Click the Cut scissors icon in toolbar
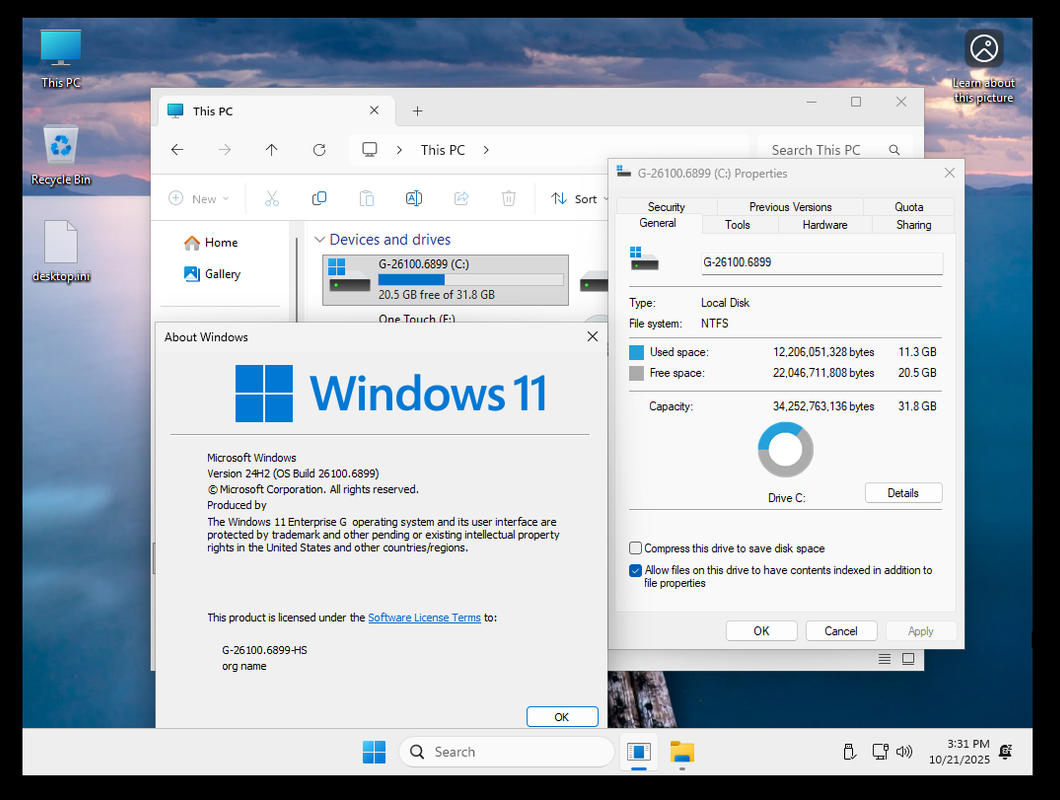Image resolution: width=1060 pixels, height=800 pixels. click(272, 198)
